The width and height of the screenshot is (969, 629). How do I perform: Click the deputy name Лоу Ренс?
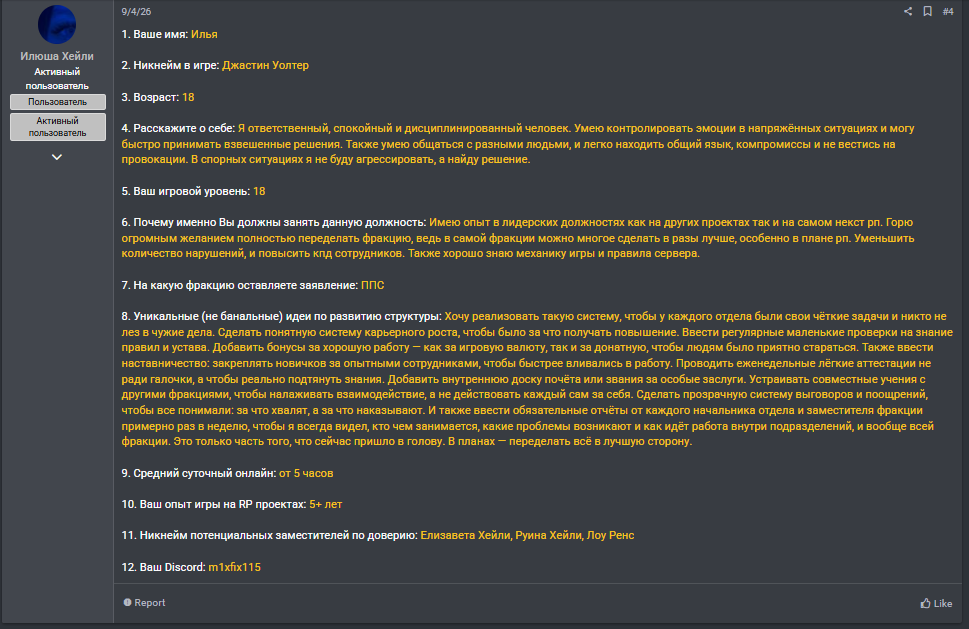tap(610, 535)
